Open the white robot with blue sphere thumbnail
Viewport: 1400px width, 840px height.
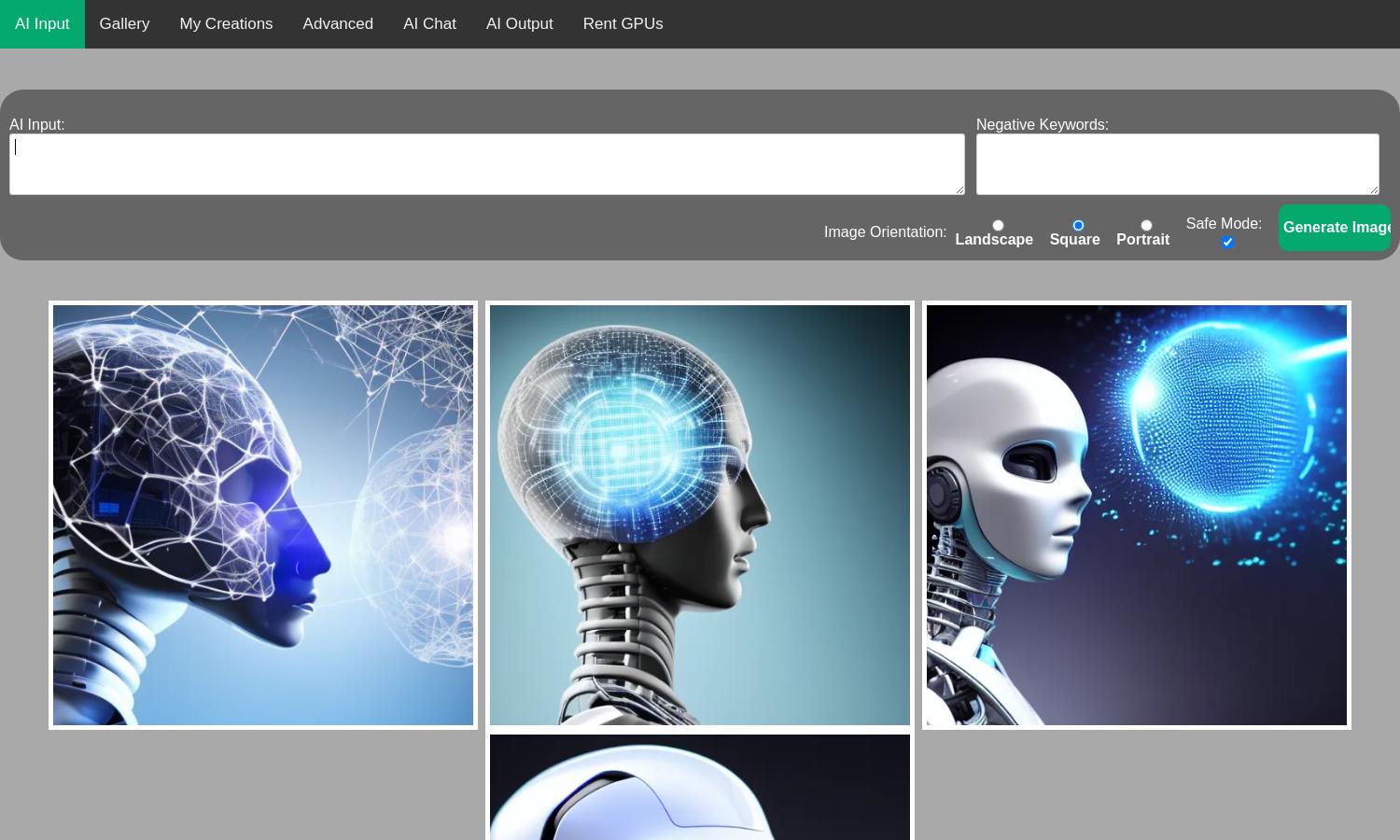point(1137,515)
